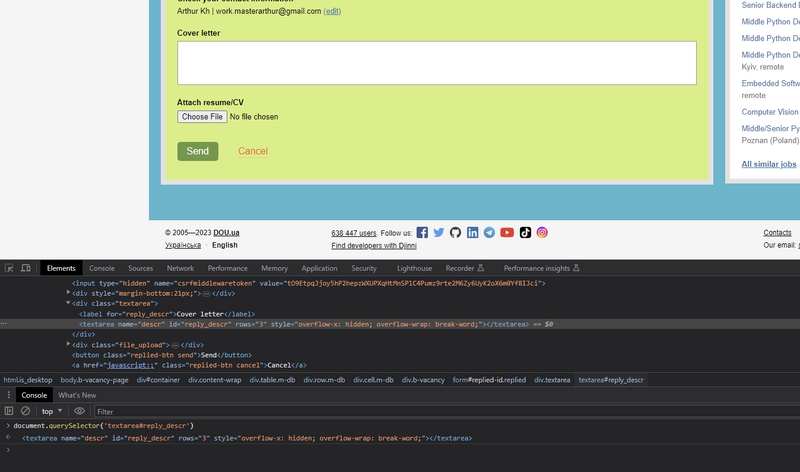Click the LinkedIn icon in the footer
This screenshot has width=800, height=472.
(472, 232)
